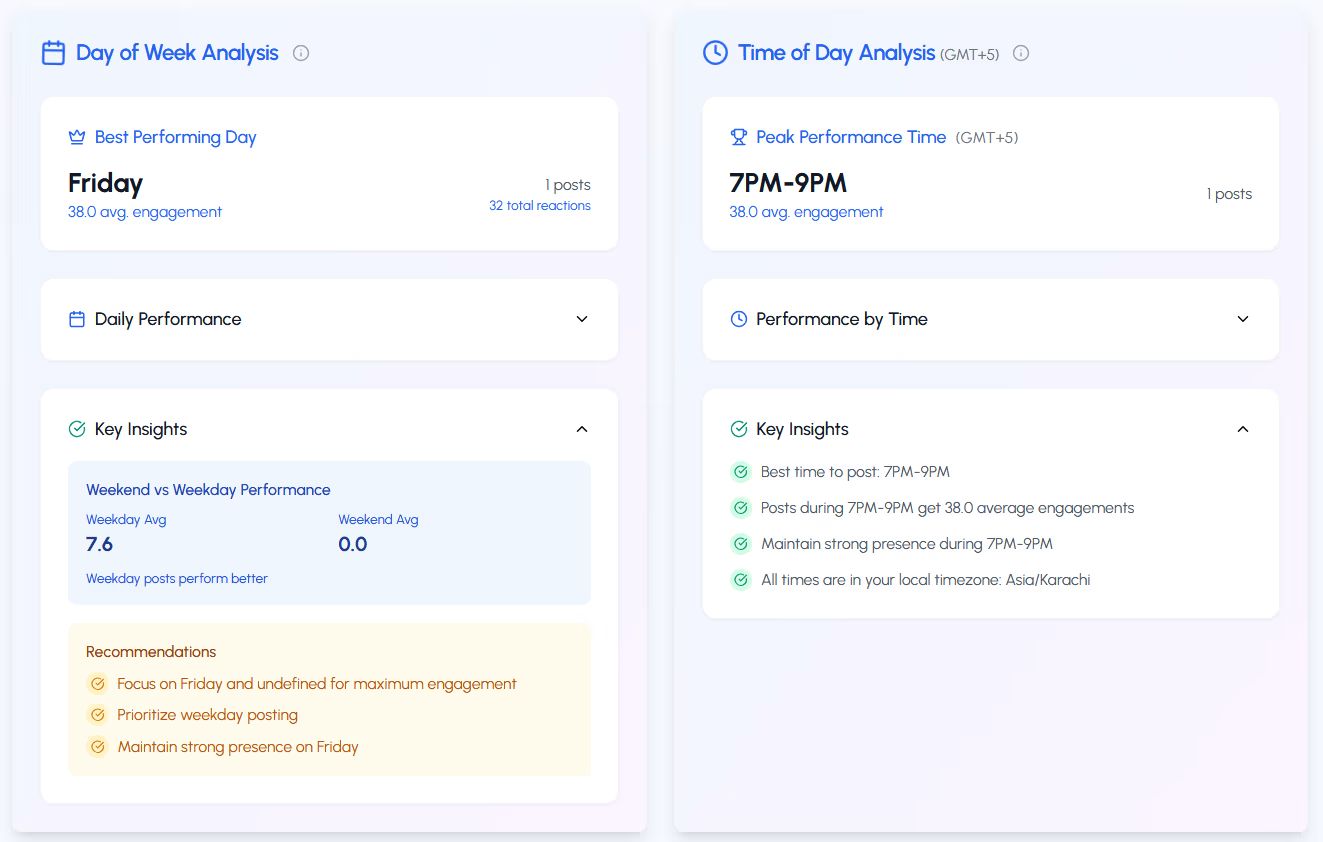Screen dimensions: 1323x842
Task: Click the crown icon beside Best Performing Day
Action: pos(76,137)
